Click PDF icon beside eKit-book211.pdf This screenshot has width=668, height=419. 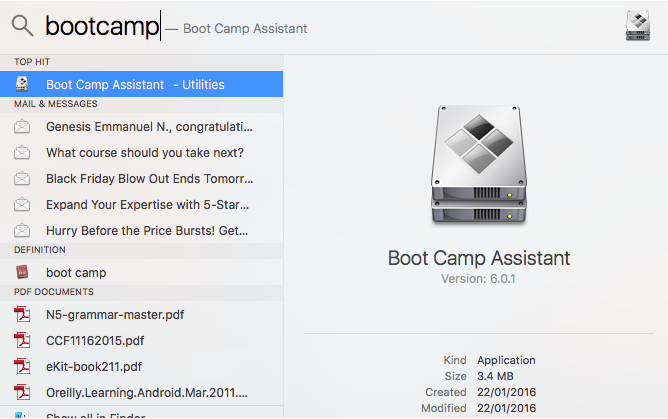(22, 366)
